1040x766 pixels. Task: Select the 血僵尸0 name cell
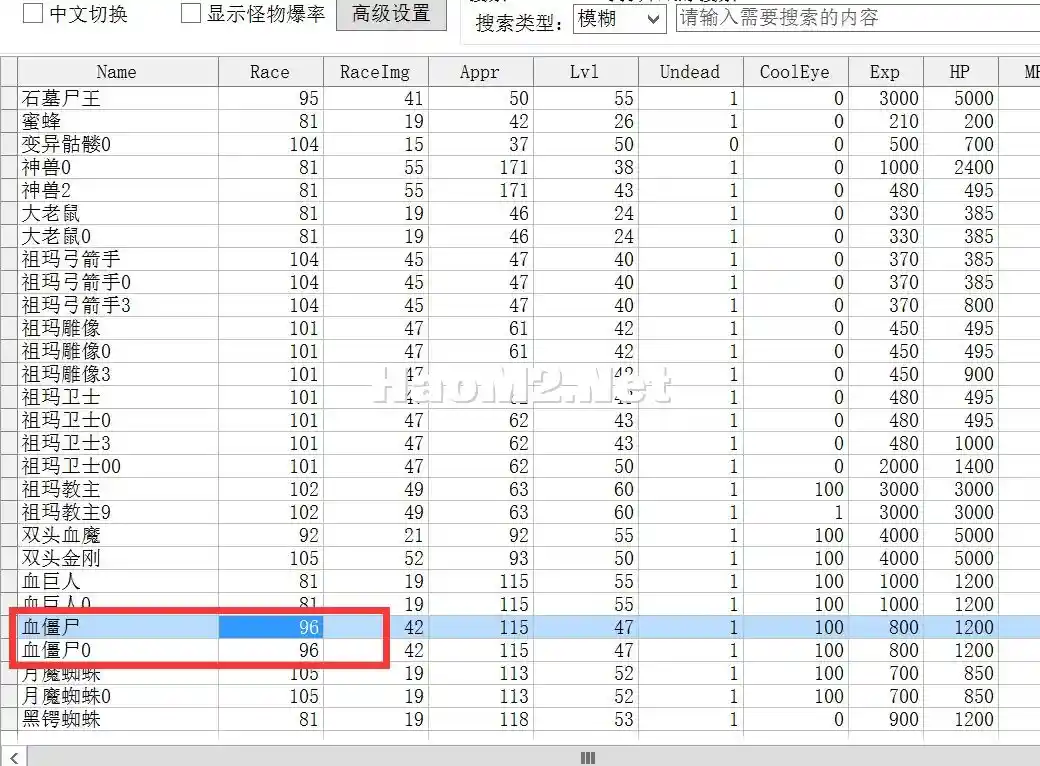117,650
